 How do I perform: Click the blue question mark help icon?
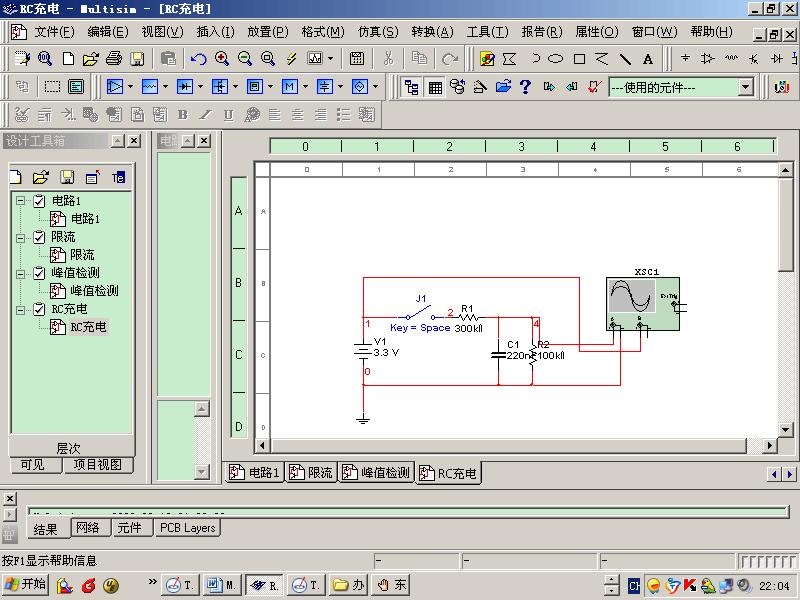[525, 87]
